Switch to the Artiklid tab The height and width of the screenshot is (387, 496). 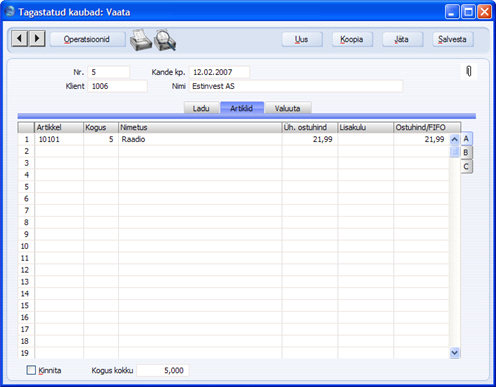tap(242, 108)
